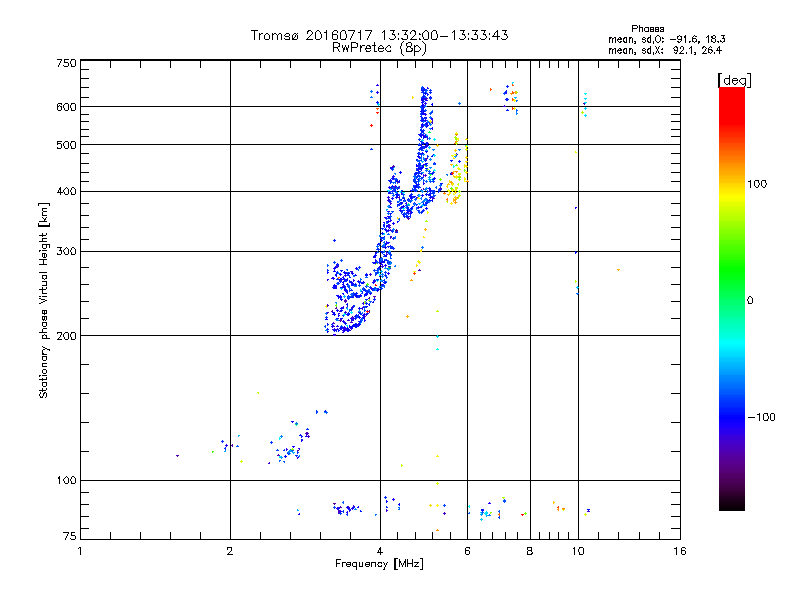This screenshot has height=600, width=800.
Task: Click the colorbar label "0"
Action: pyautogui.click(x=750, y=301)
